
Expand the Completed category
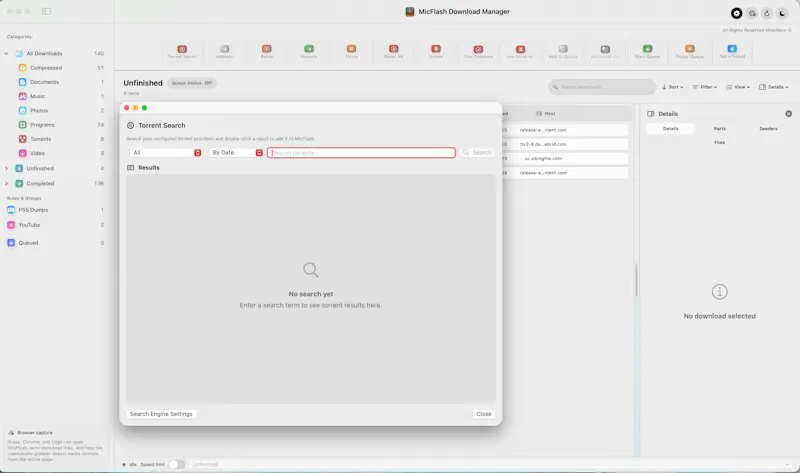coord(6,184)
